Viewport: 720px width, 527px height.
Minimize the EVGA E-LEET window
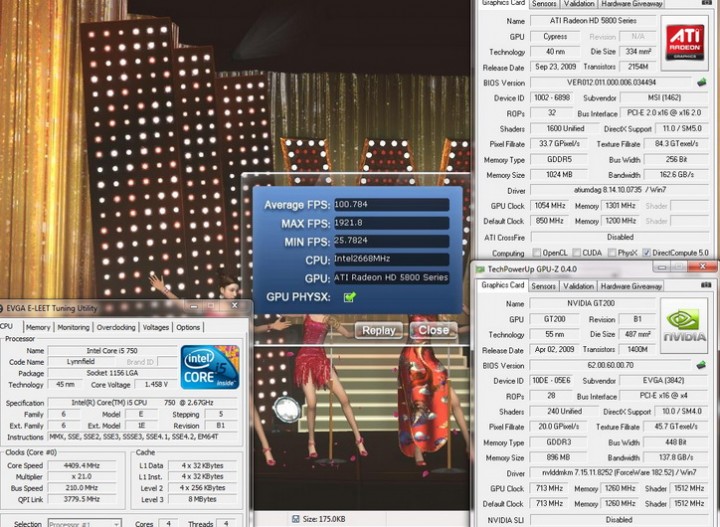click(194, 306)
